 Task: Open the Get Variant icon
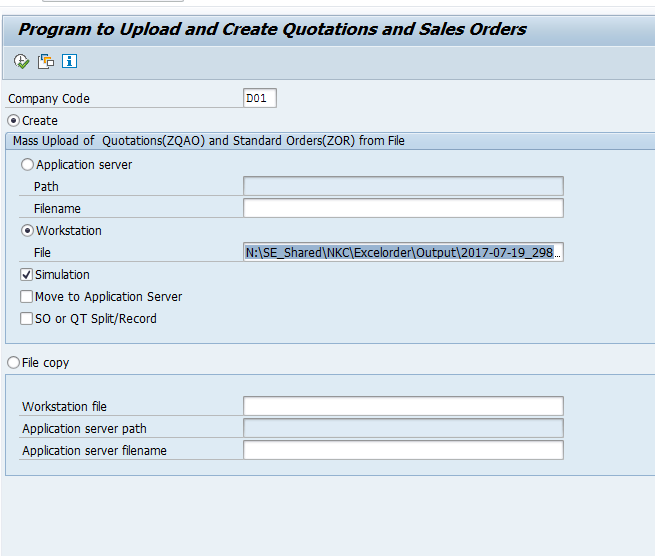point(46,62)
